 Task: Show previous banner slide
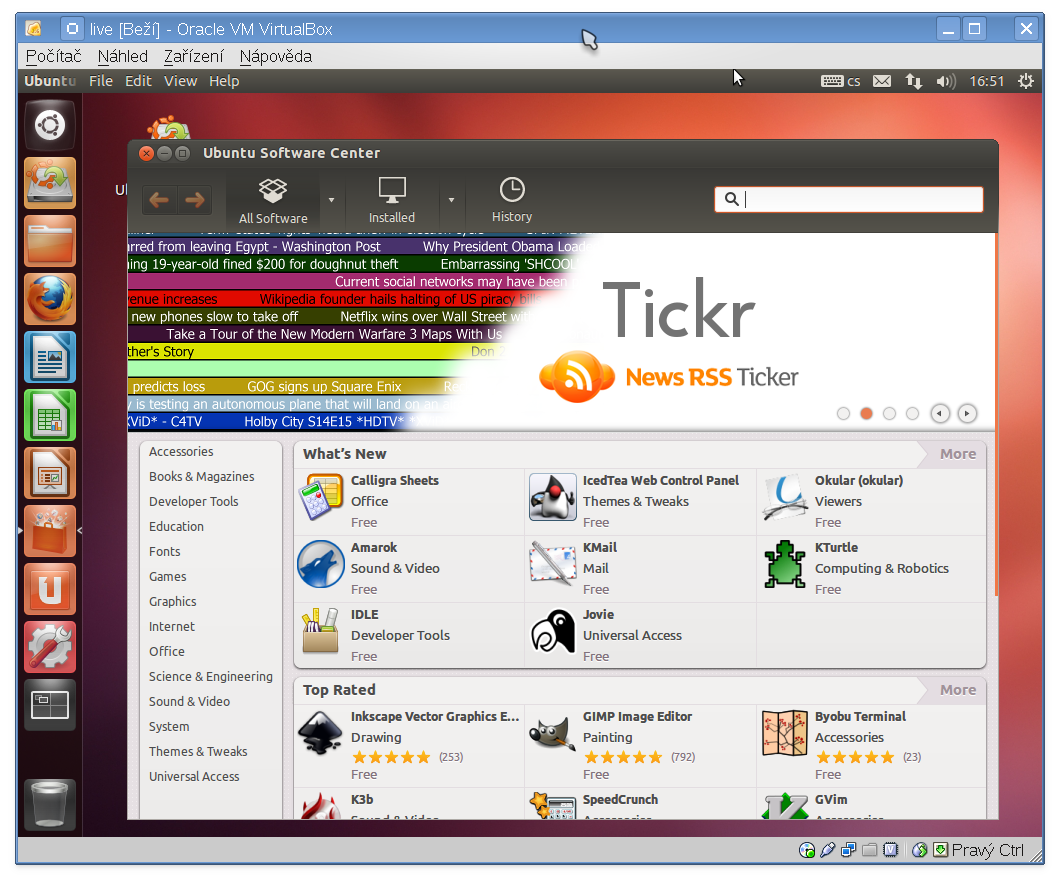[x=940, y=413]
